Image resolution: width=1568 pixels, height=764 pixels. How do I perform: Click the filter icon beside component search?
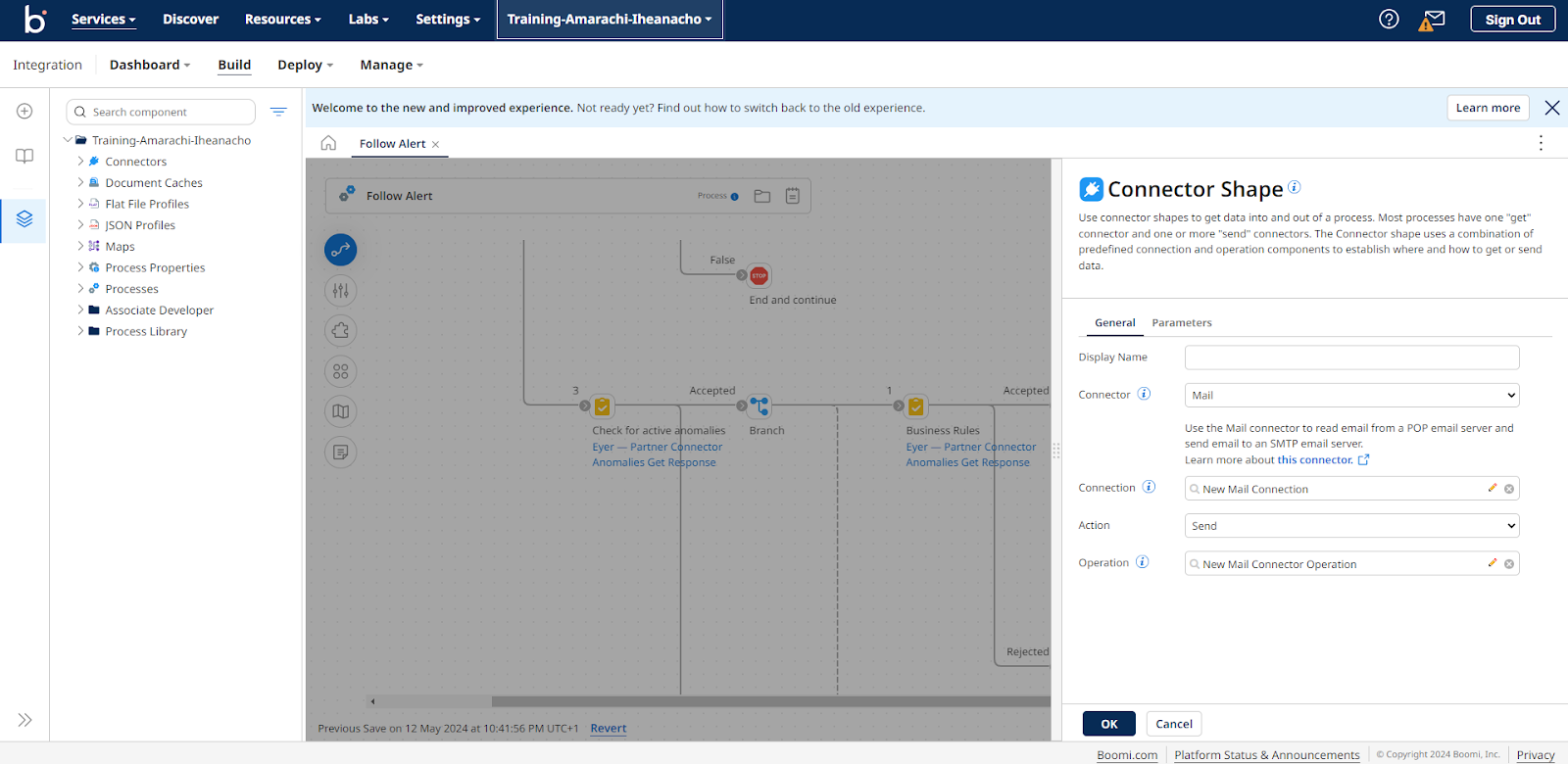tap(278, 112)
